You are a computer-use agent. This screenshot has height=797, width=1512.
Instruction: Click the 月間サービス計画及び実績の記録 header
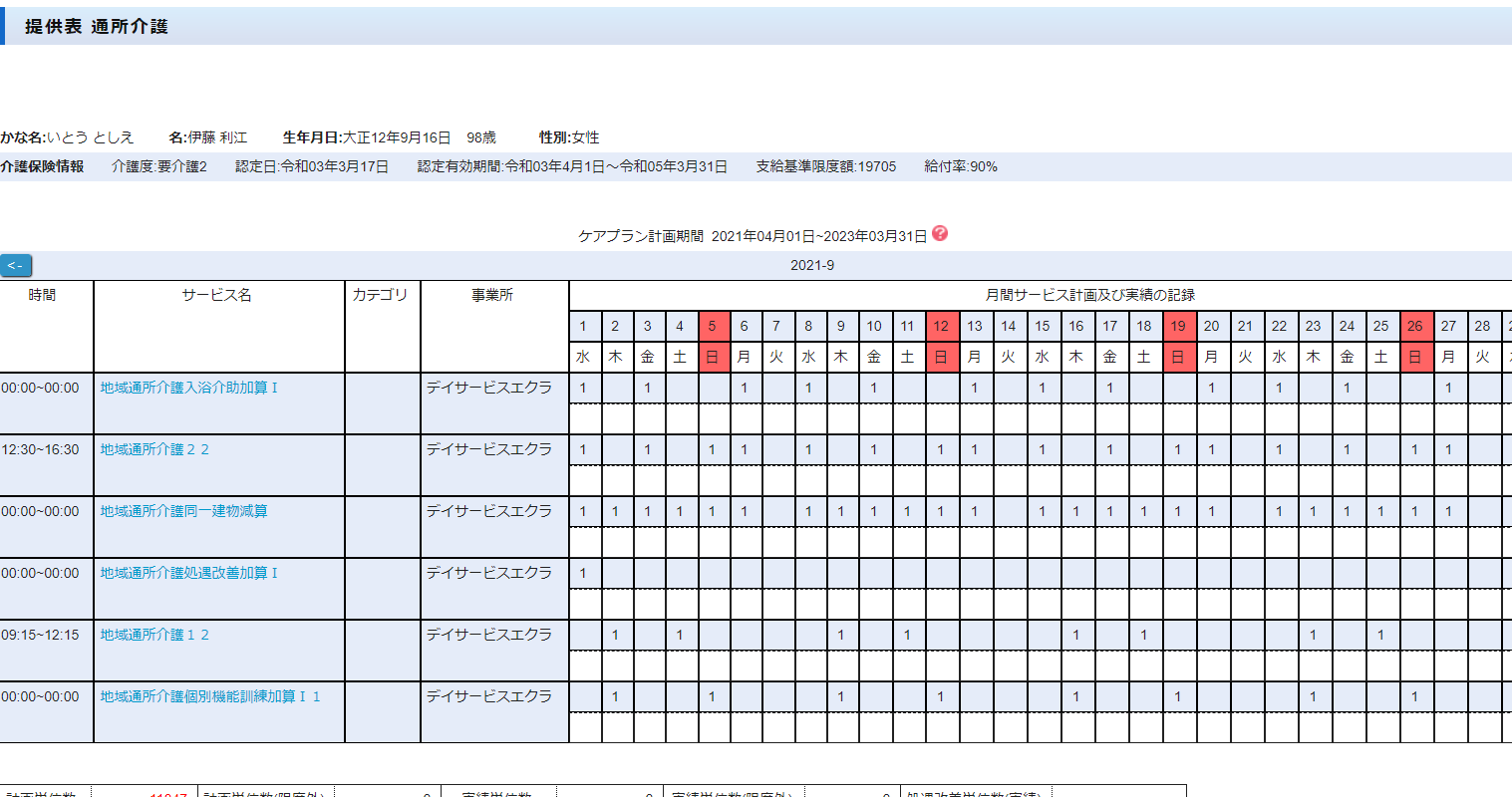coord(1089,295)
